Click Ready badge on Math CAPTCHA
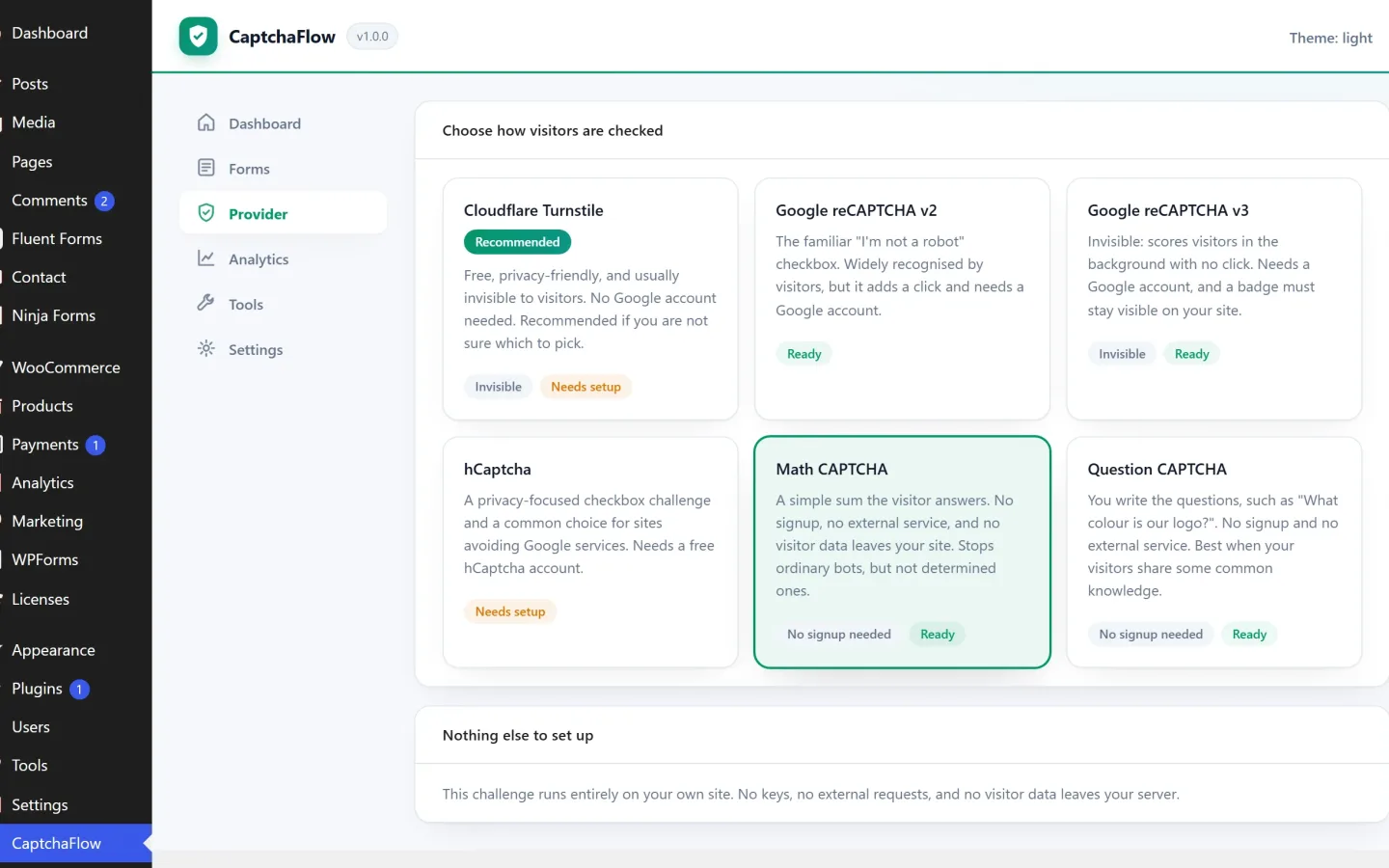 [937, 635]
